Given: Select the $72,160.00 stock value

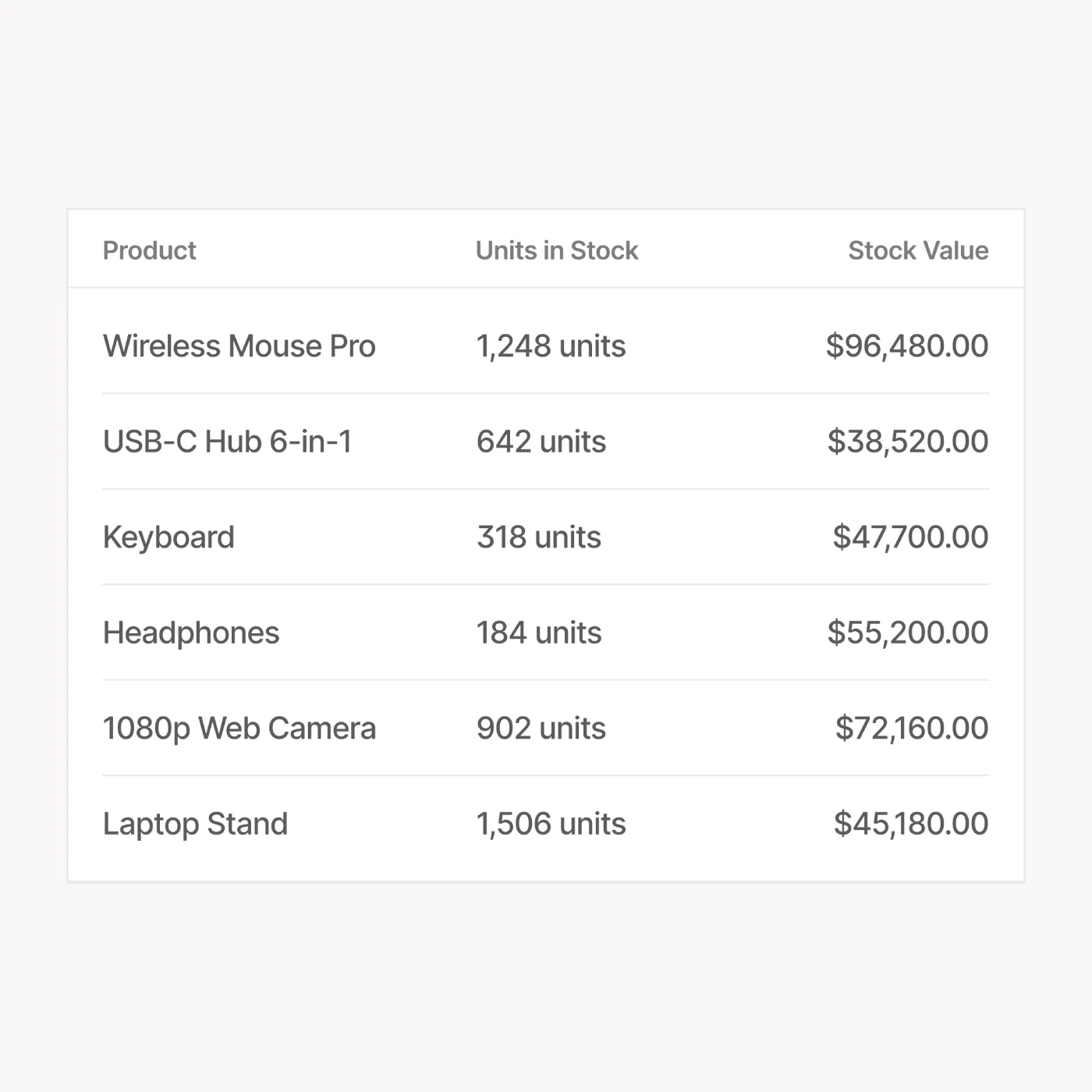Looking at the screenshot, I should click(911, 728).
